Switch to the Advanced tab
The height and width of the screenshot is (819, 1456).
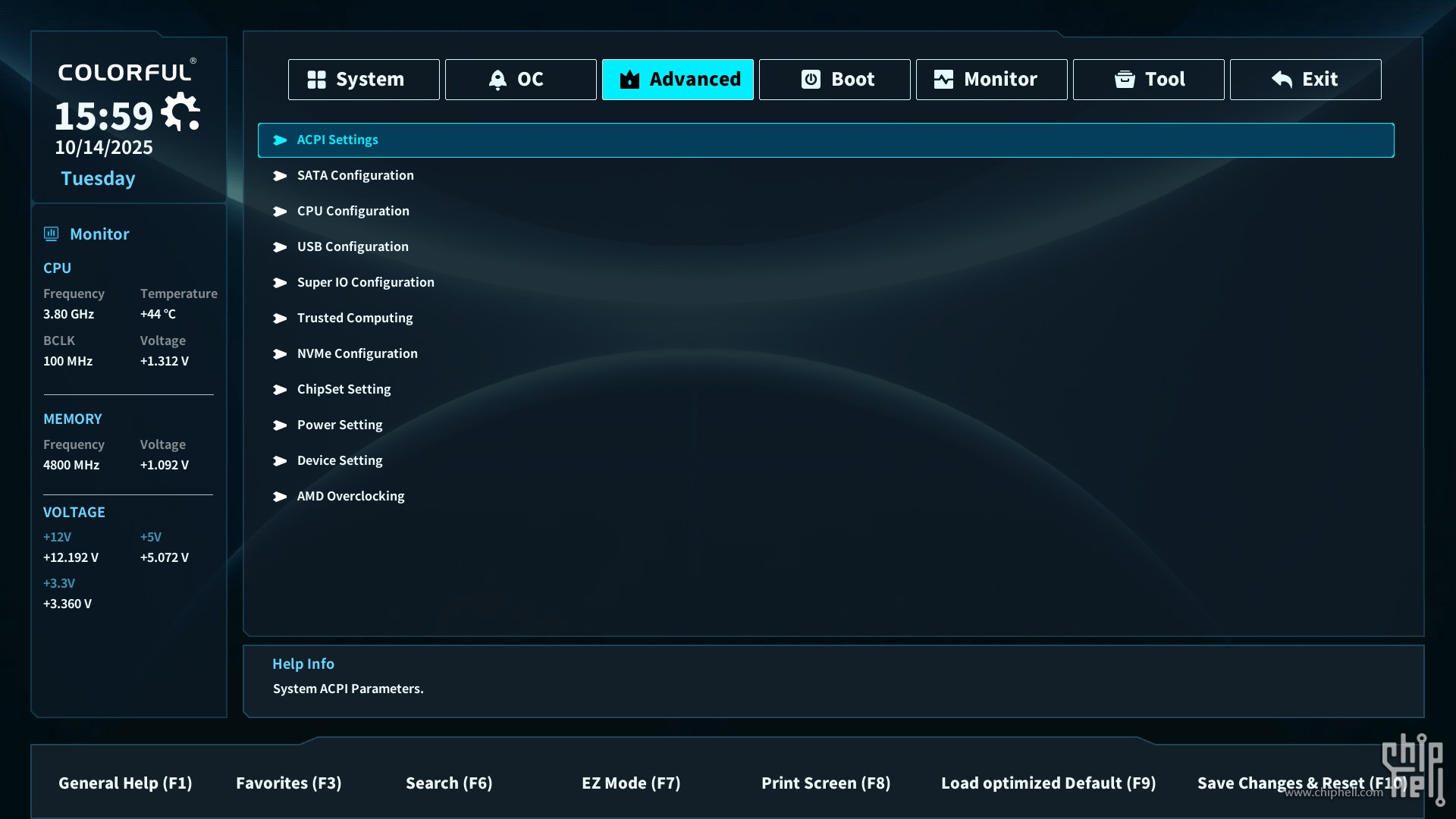[678, 80]
